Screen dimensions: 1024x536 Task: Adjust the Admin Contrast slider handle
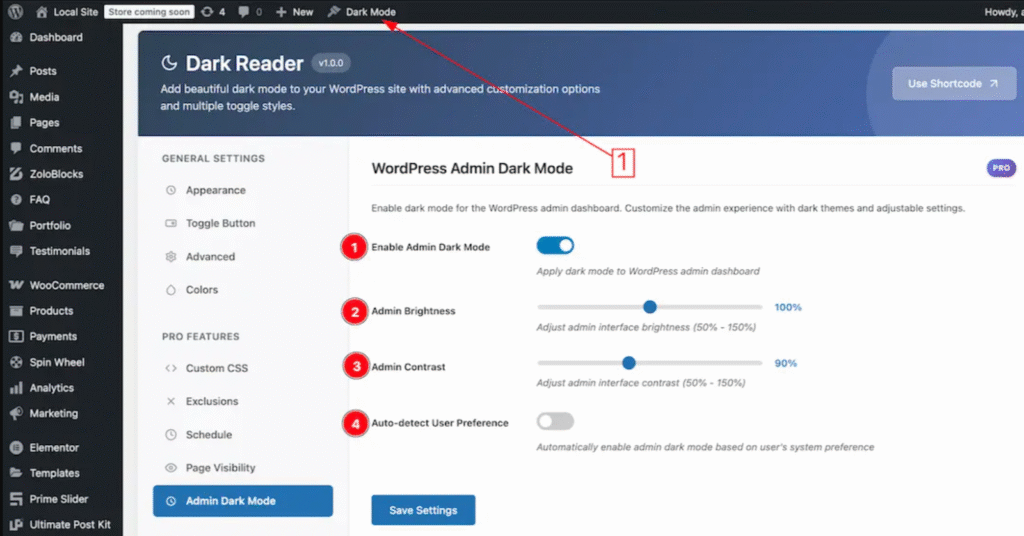pyautogui.click(x=628, y=363)
